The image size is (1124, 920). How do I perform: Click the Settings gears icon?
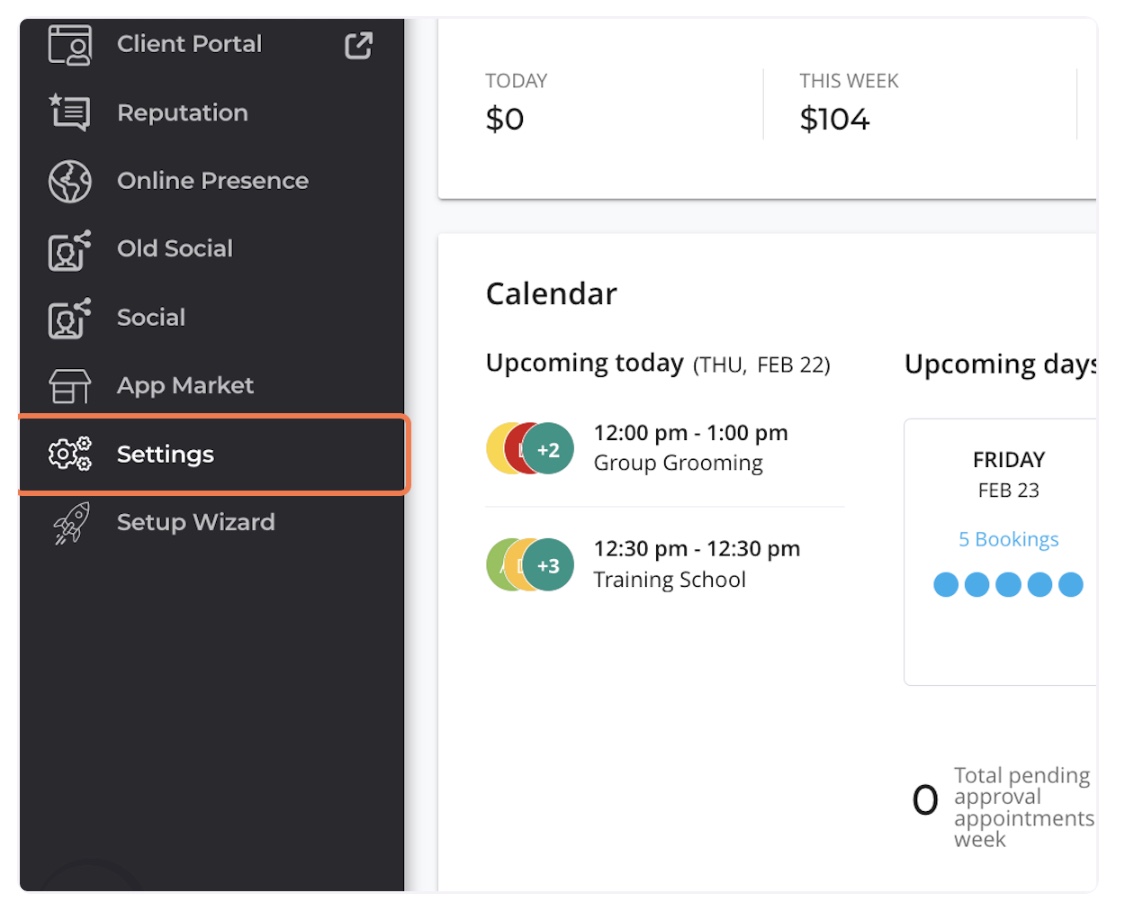(x=70, y=454)
